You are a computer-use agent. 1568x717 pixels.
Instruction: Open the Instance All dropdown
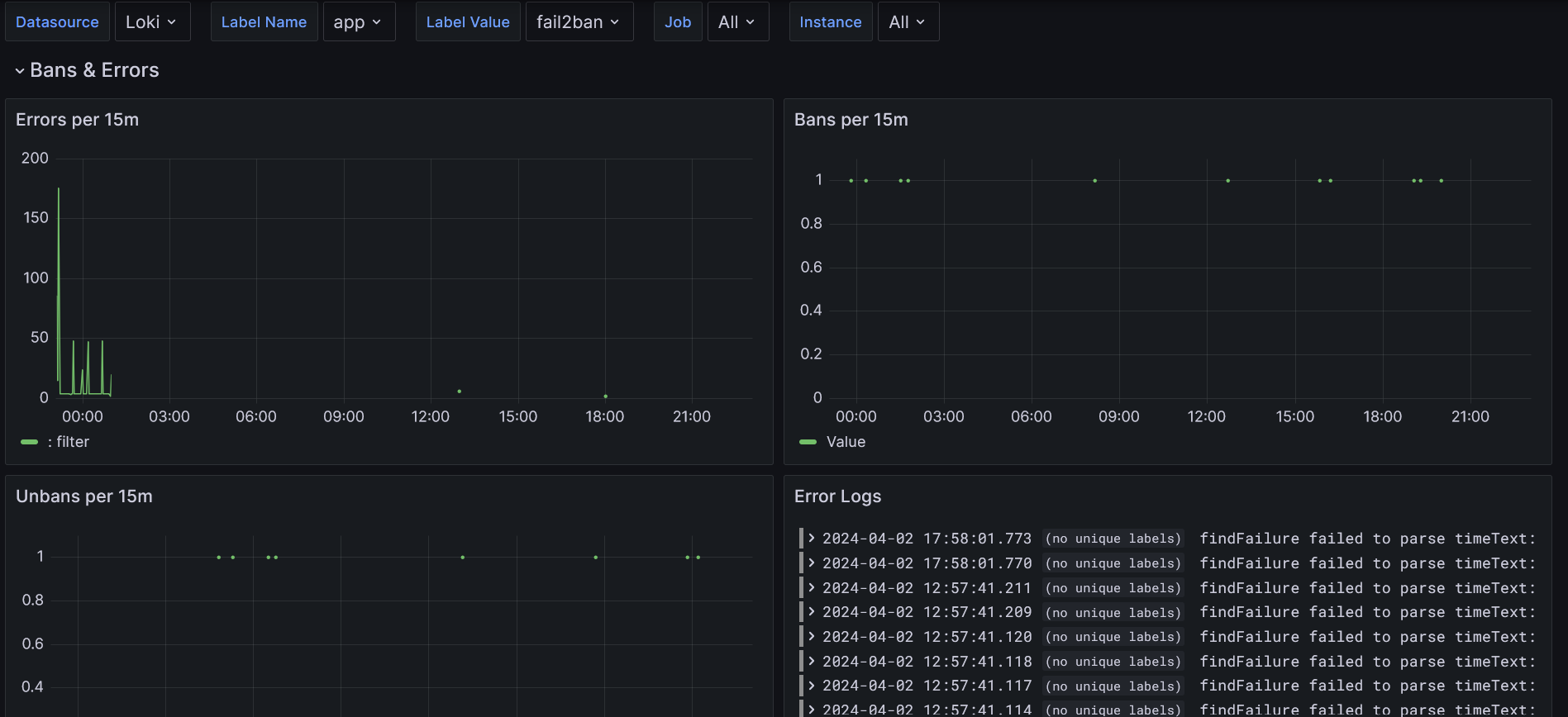pyautogui.click(x=908, y=22)
